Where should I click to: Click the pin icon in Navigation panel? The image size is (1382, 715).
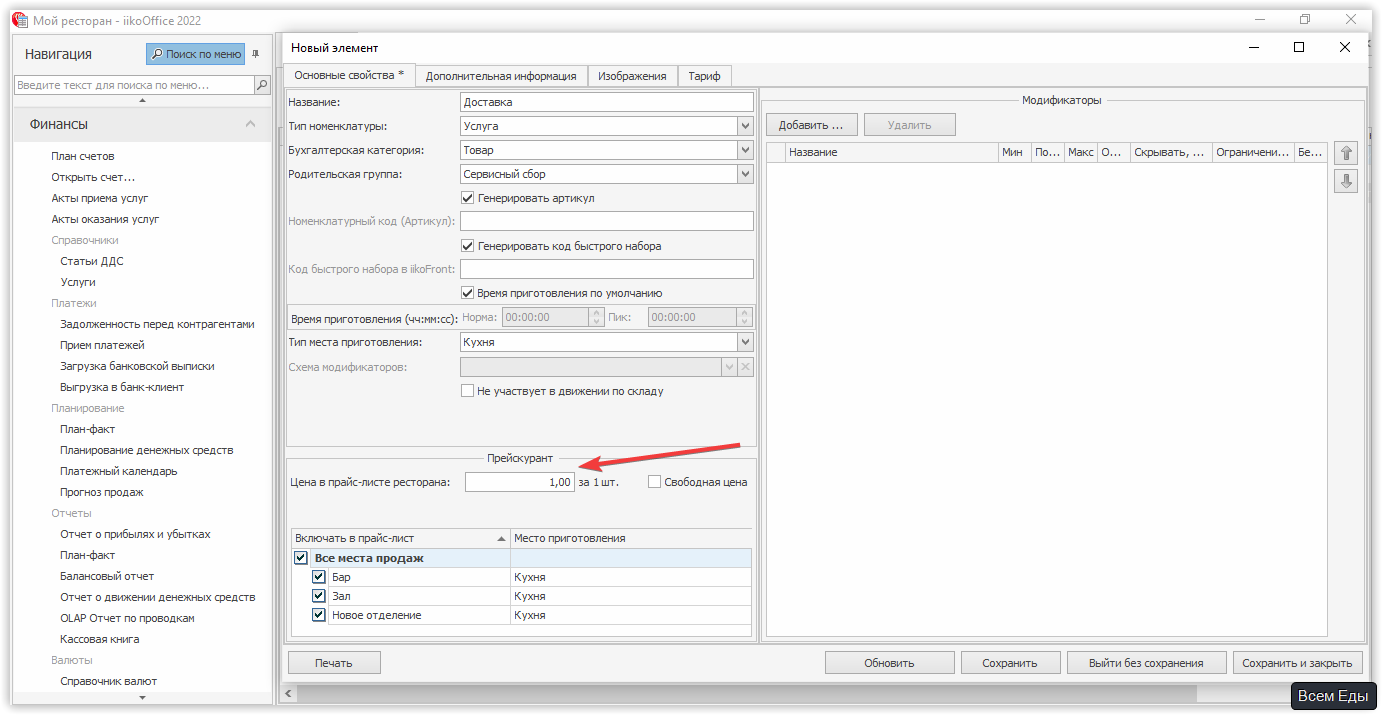255,54
